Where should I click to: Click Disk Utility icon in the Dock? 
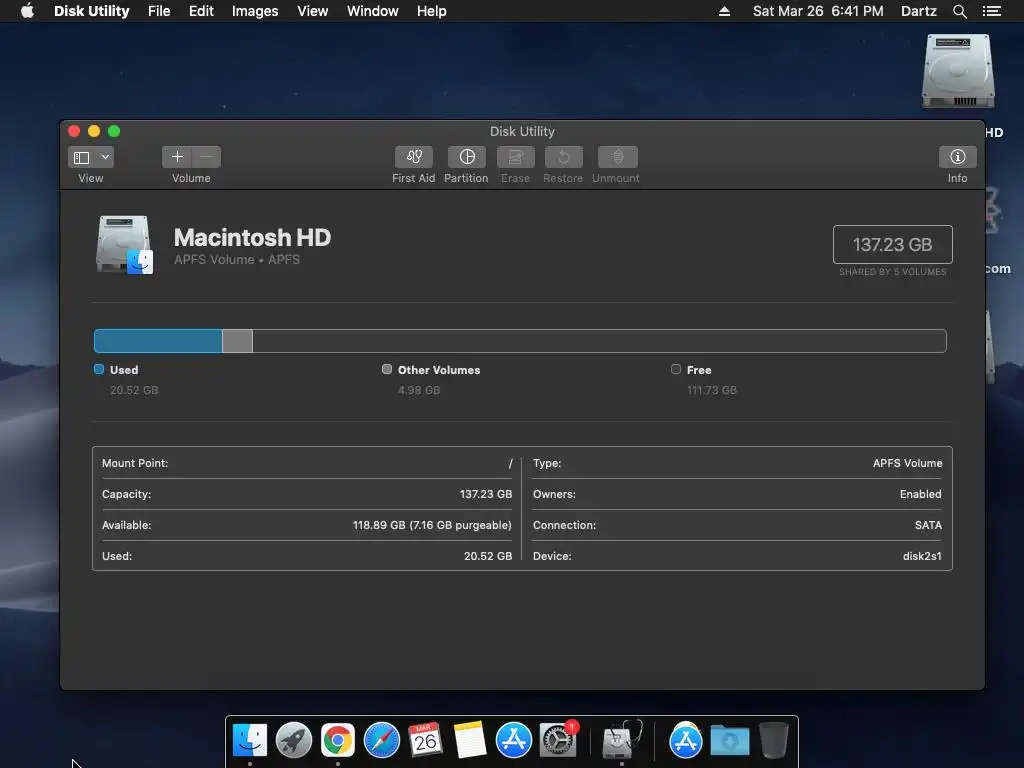621,740
